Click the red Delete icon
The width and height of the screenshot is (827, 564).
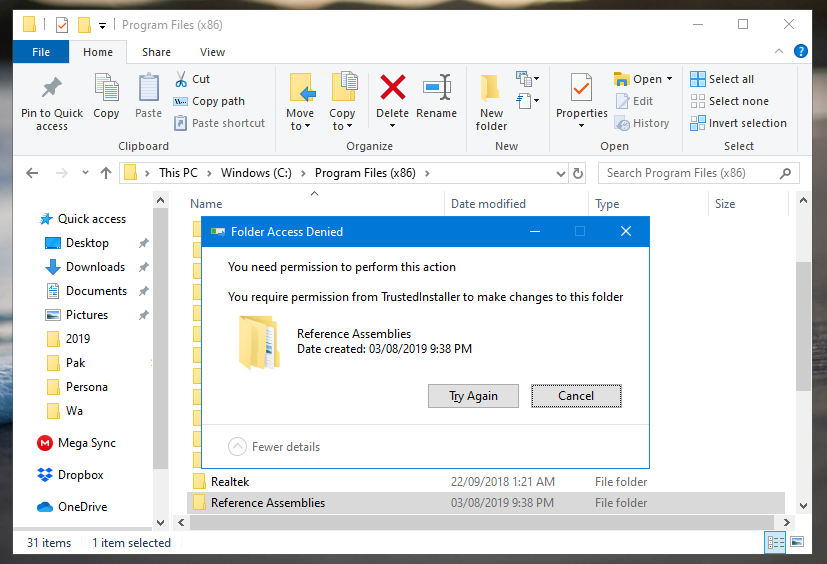[393, 88]
